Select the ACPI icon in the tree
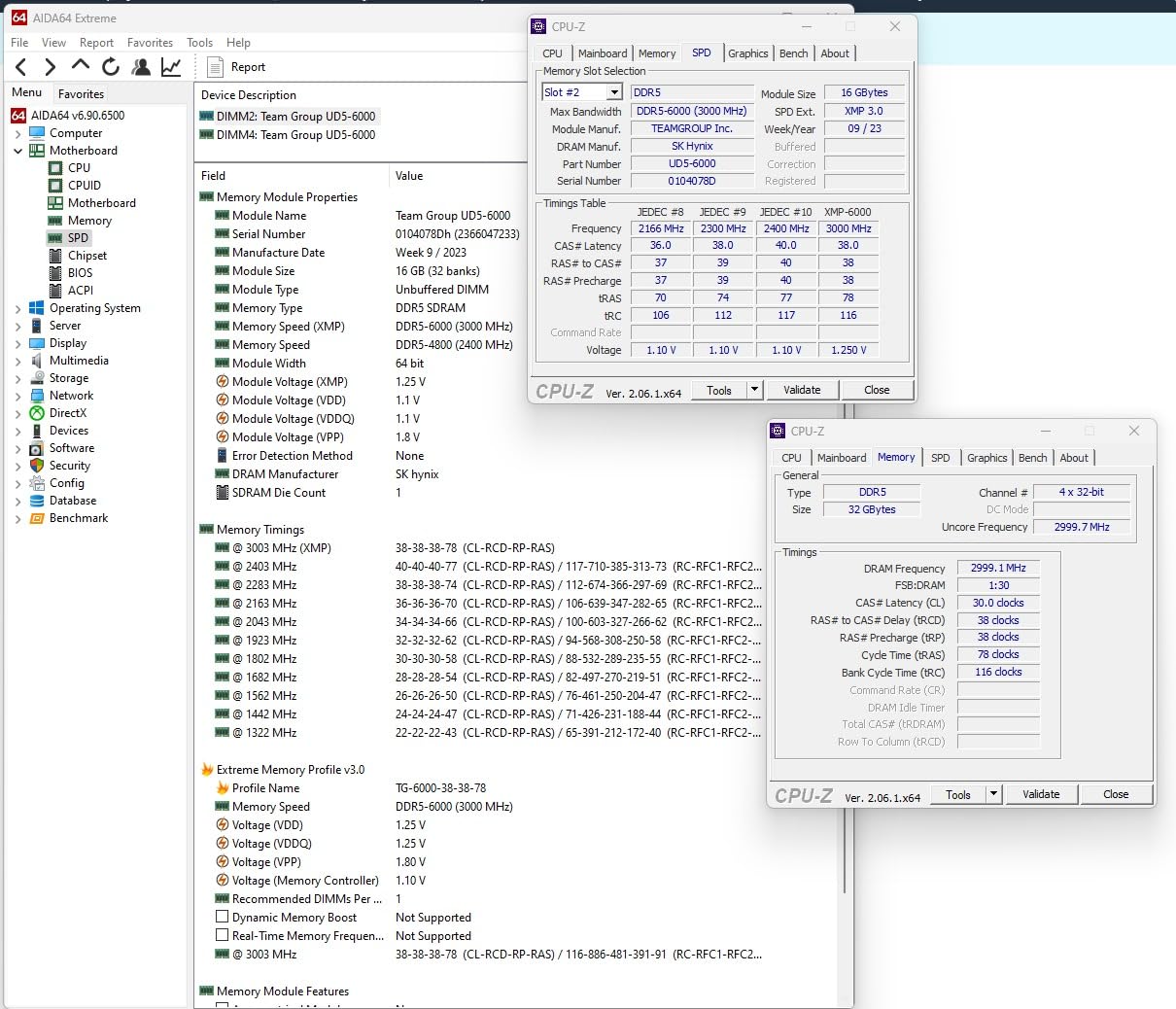This screenshot has height=1009, width=1176. click(55, 291)
